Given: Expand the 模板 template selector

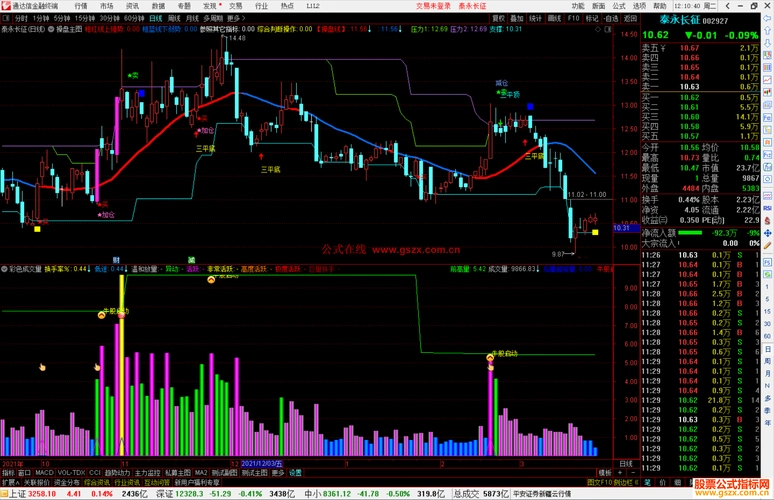Looking at the screenshot, I should coord(604,472).
